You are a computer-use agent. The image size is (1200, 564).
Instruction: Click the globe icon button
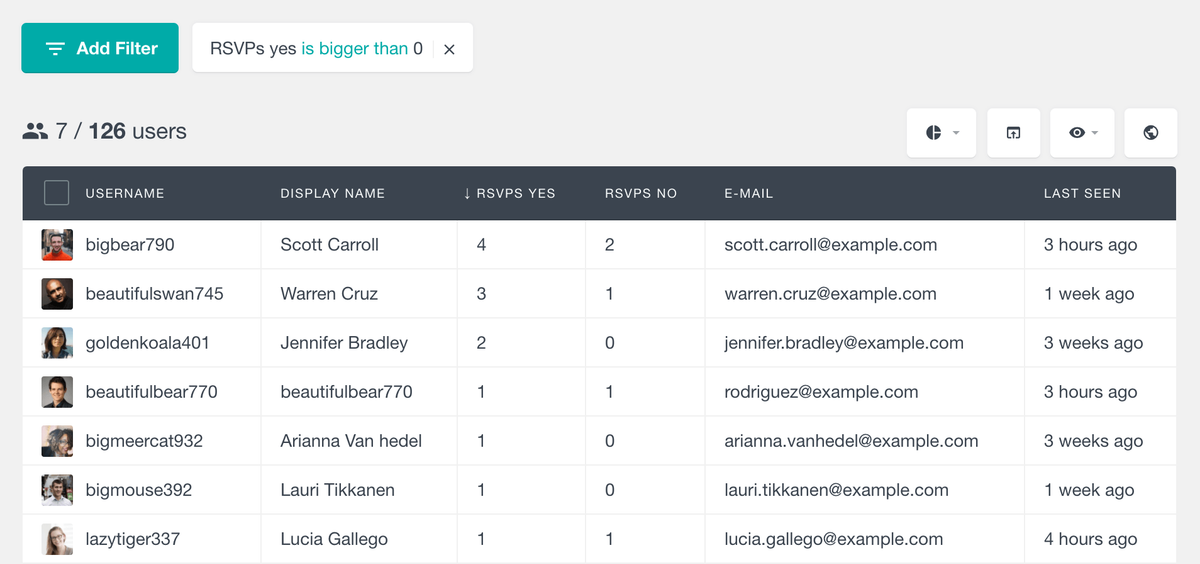pos(1150,133)
